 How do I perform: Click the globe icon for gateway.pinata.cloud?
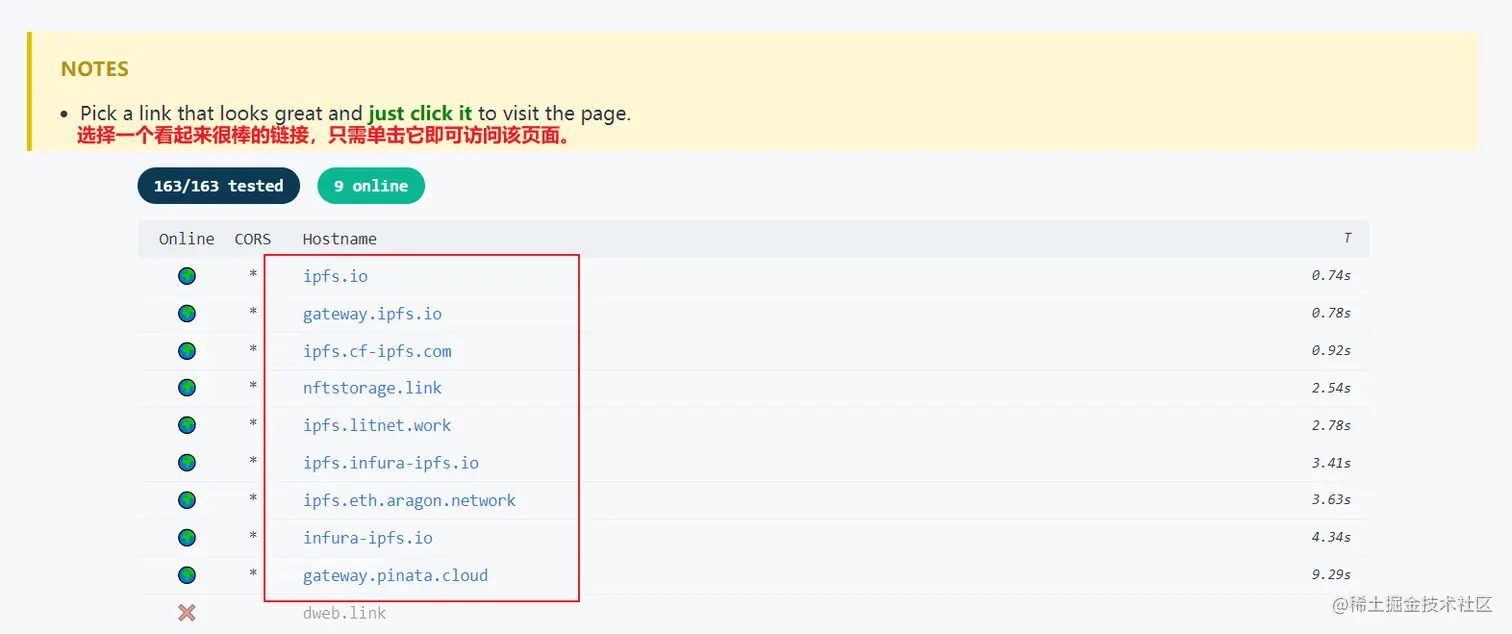point(187,576)
